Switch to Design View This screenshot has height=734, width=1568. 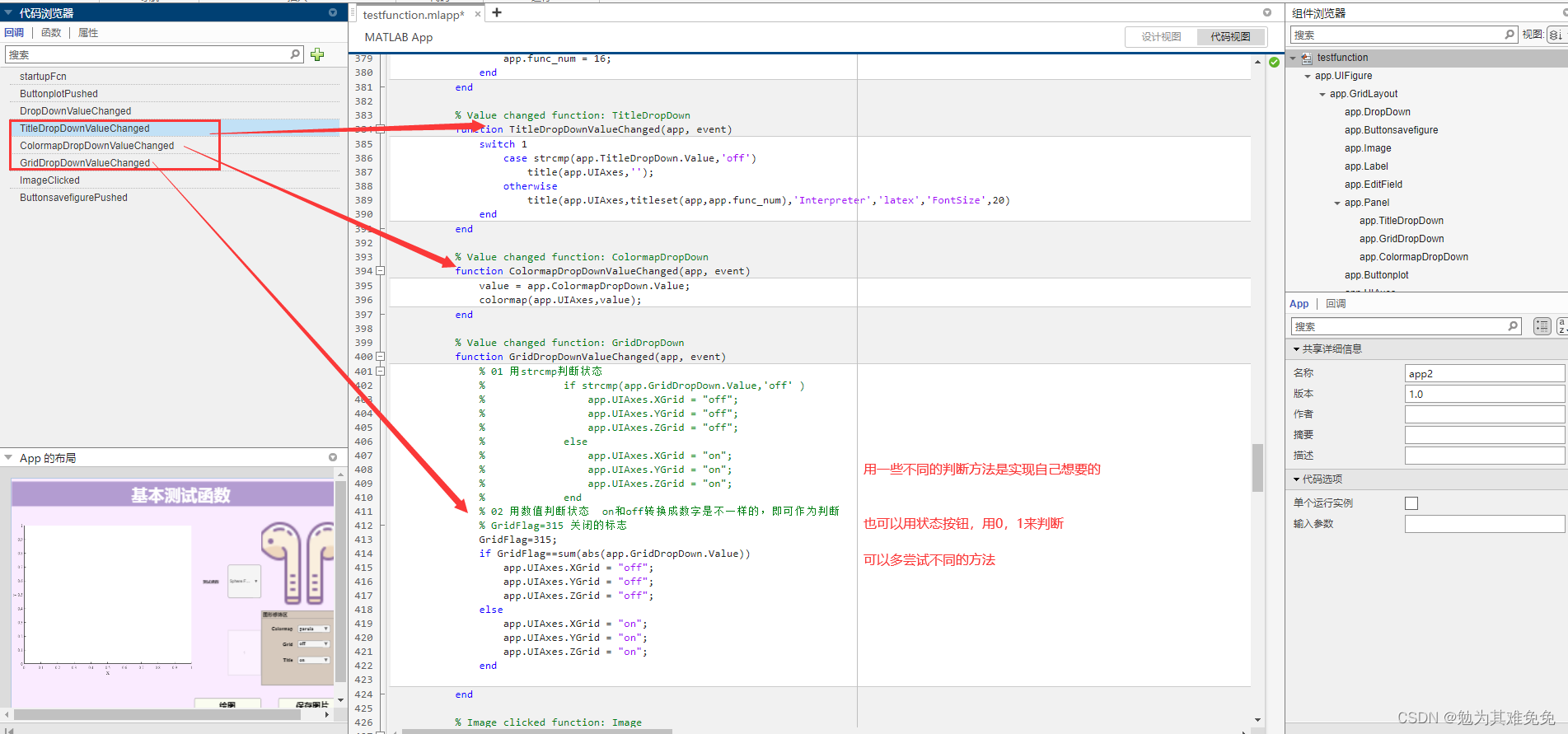pos(1161,36)
